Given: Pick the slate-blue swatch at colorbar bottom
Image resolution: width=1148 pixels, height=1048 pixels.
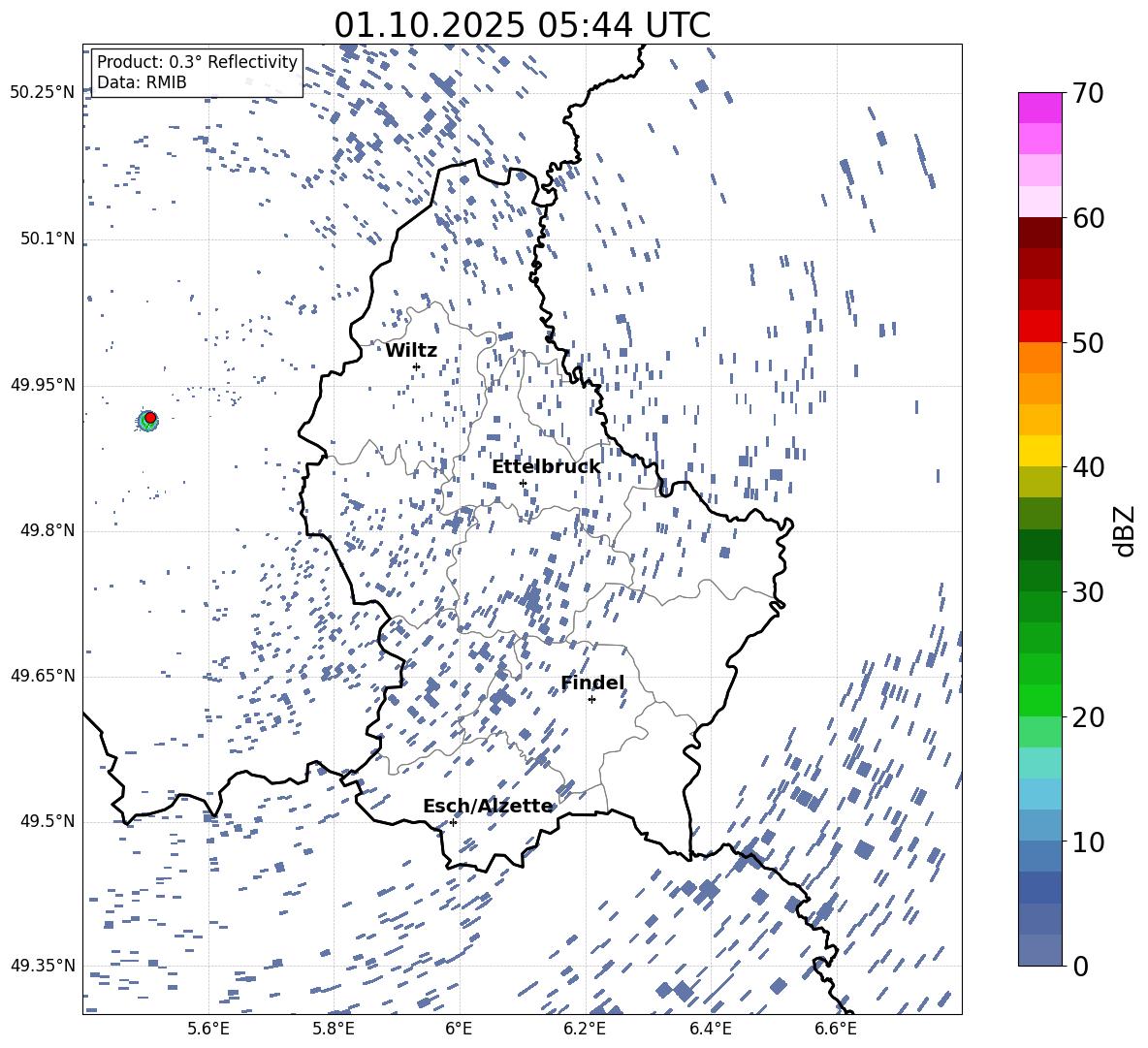Looking at the screenshot, I should pos(1039,950).
